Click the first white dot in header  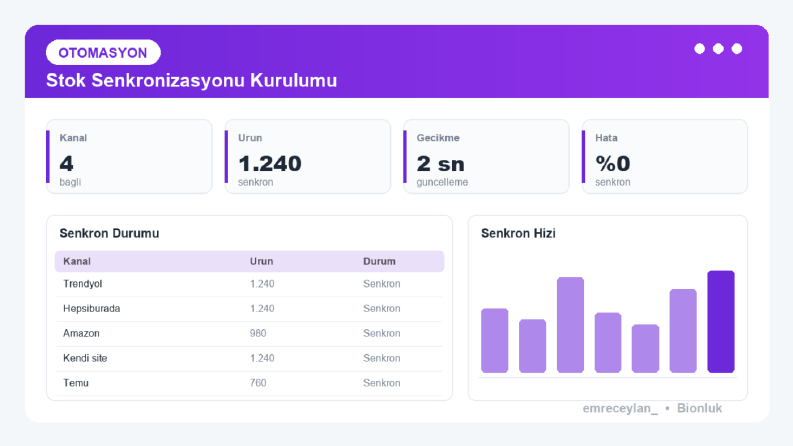699,49
